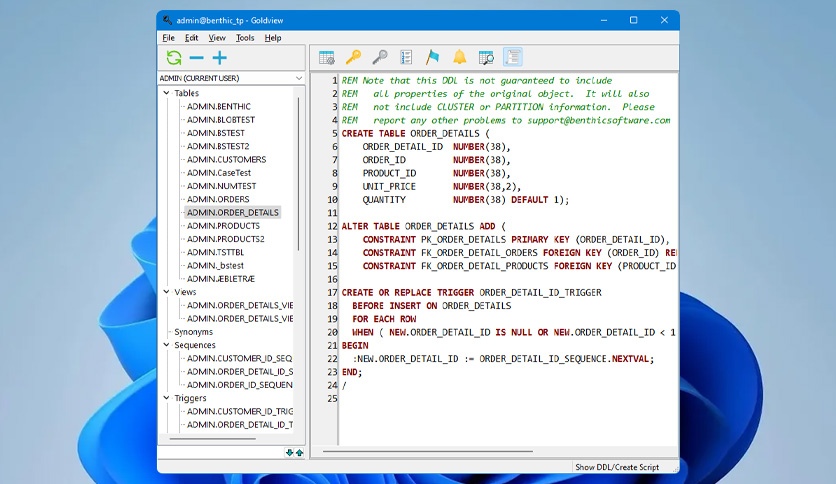The image size is (836, 484).
Task: Select the ADMIN.TSTTBL table
Action: (215, 252)
